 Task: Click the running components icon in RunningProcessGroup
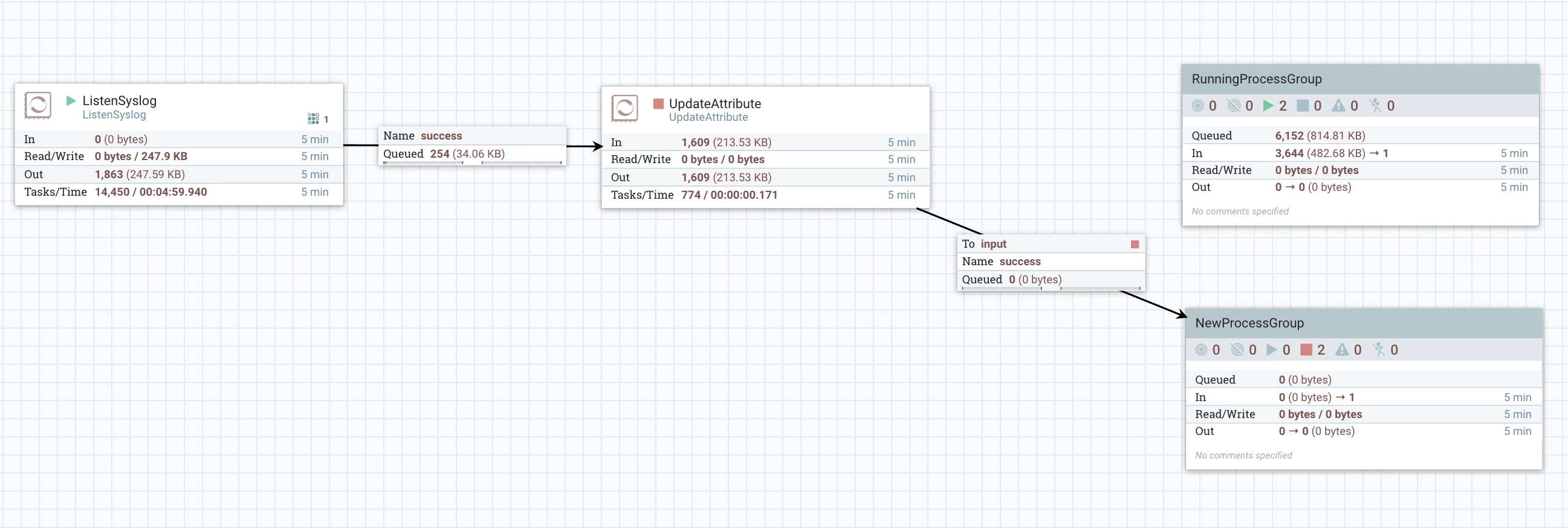[1269, 106]
